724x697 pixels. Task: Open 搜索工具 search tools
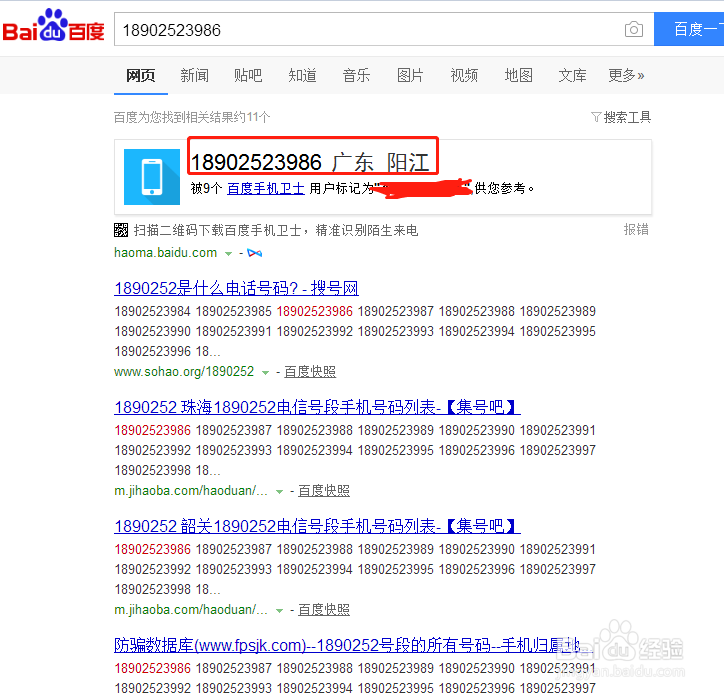point(627,117)
